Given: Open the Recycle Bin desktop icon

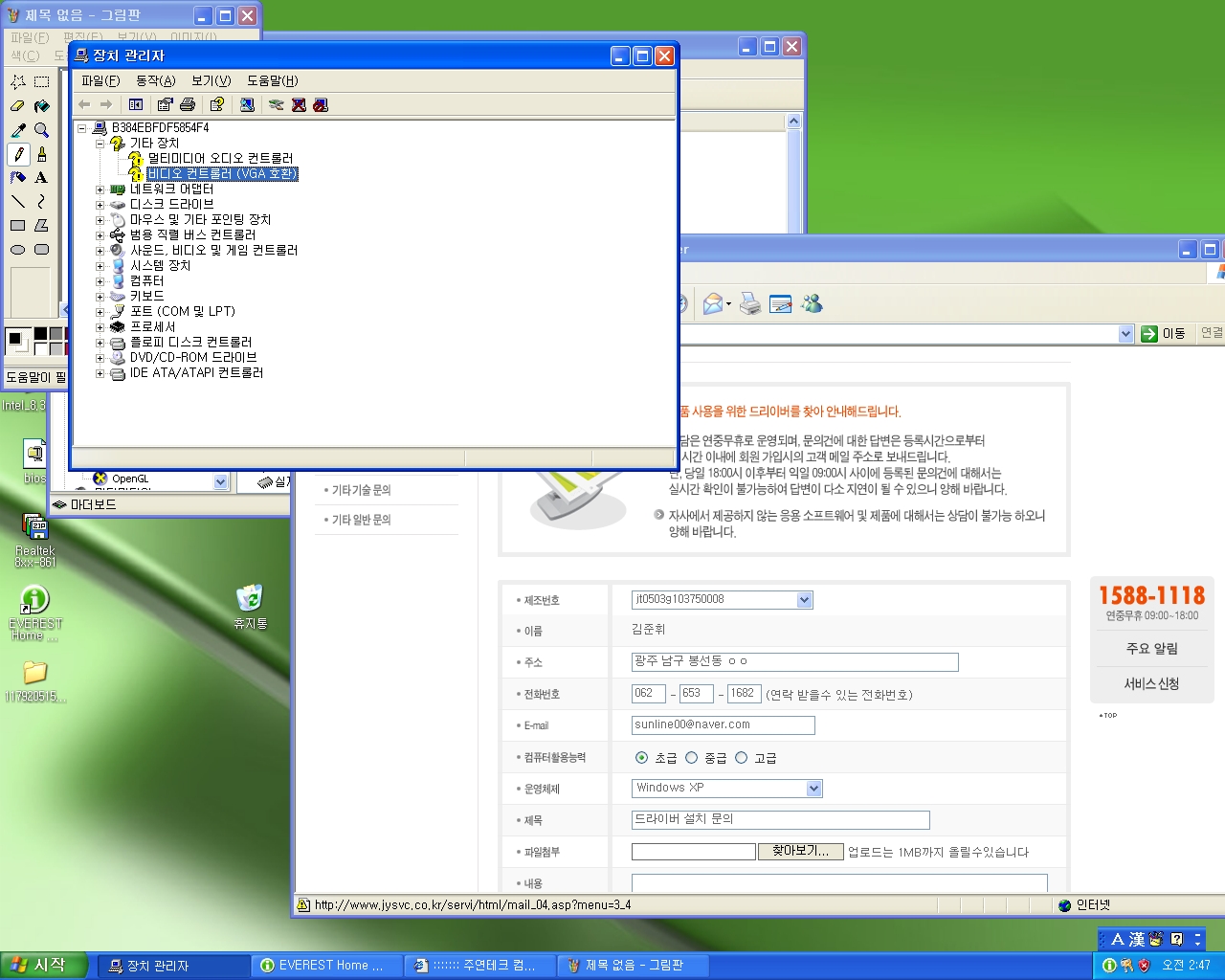Looking at the screenshot, I should tap(250, 599).
